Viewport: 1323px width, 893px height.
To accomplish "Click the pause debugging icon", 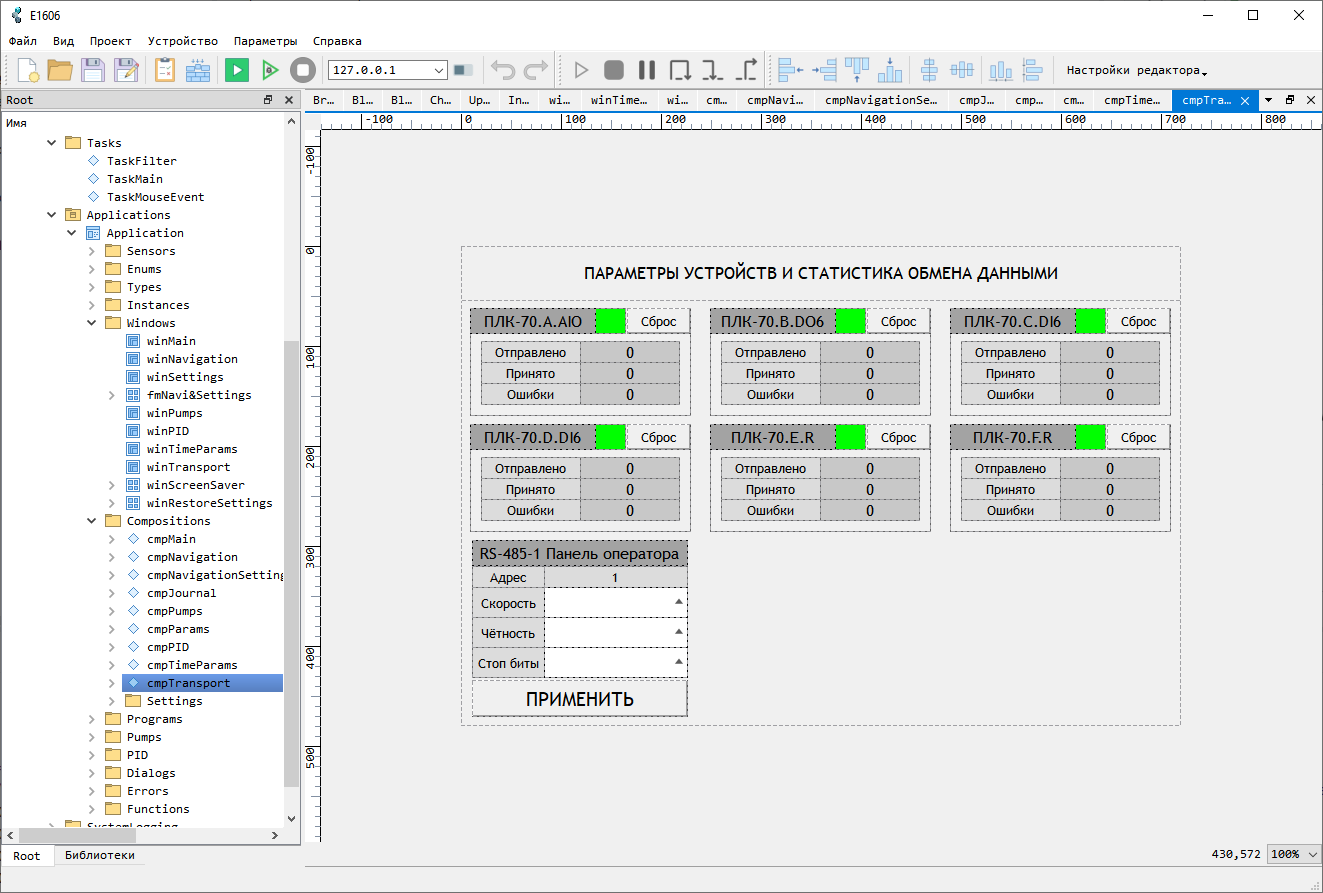I will coord(647,70).
